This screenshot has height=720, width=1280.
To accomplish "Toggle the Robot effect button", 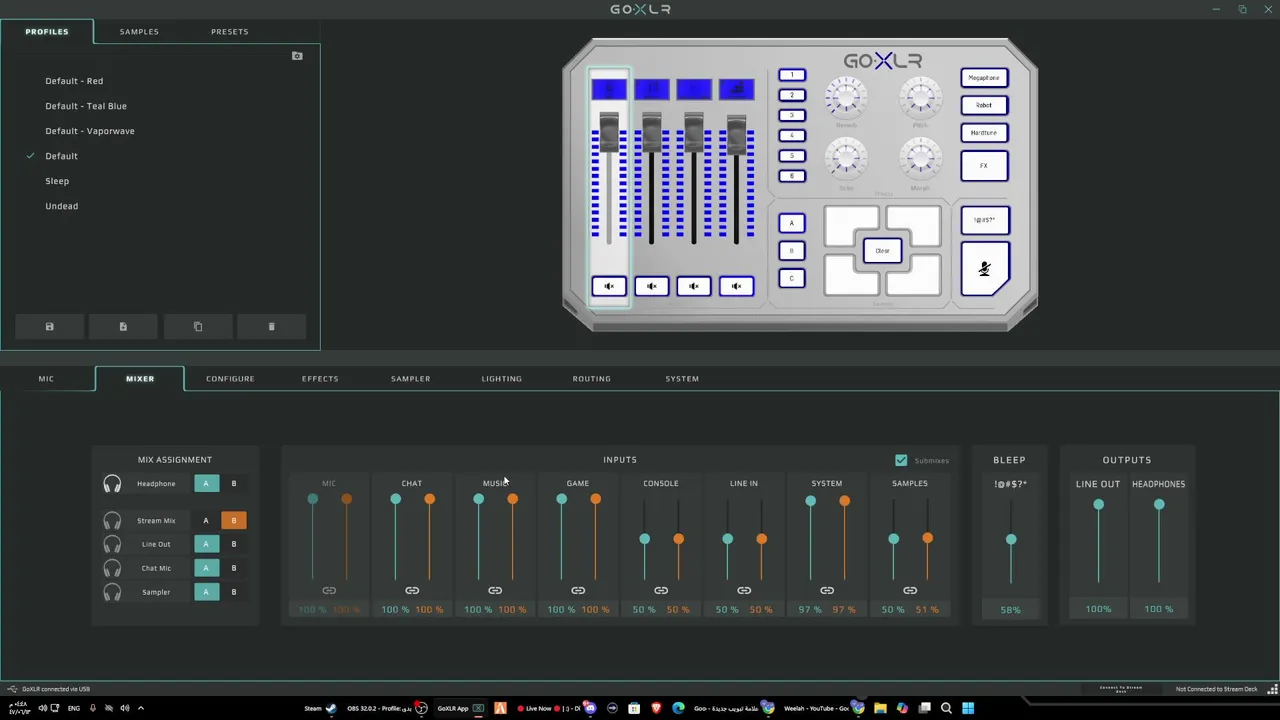I will click(984, 105).
